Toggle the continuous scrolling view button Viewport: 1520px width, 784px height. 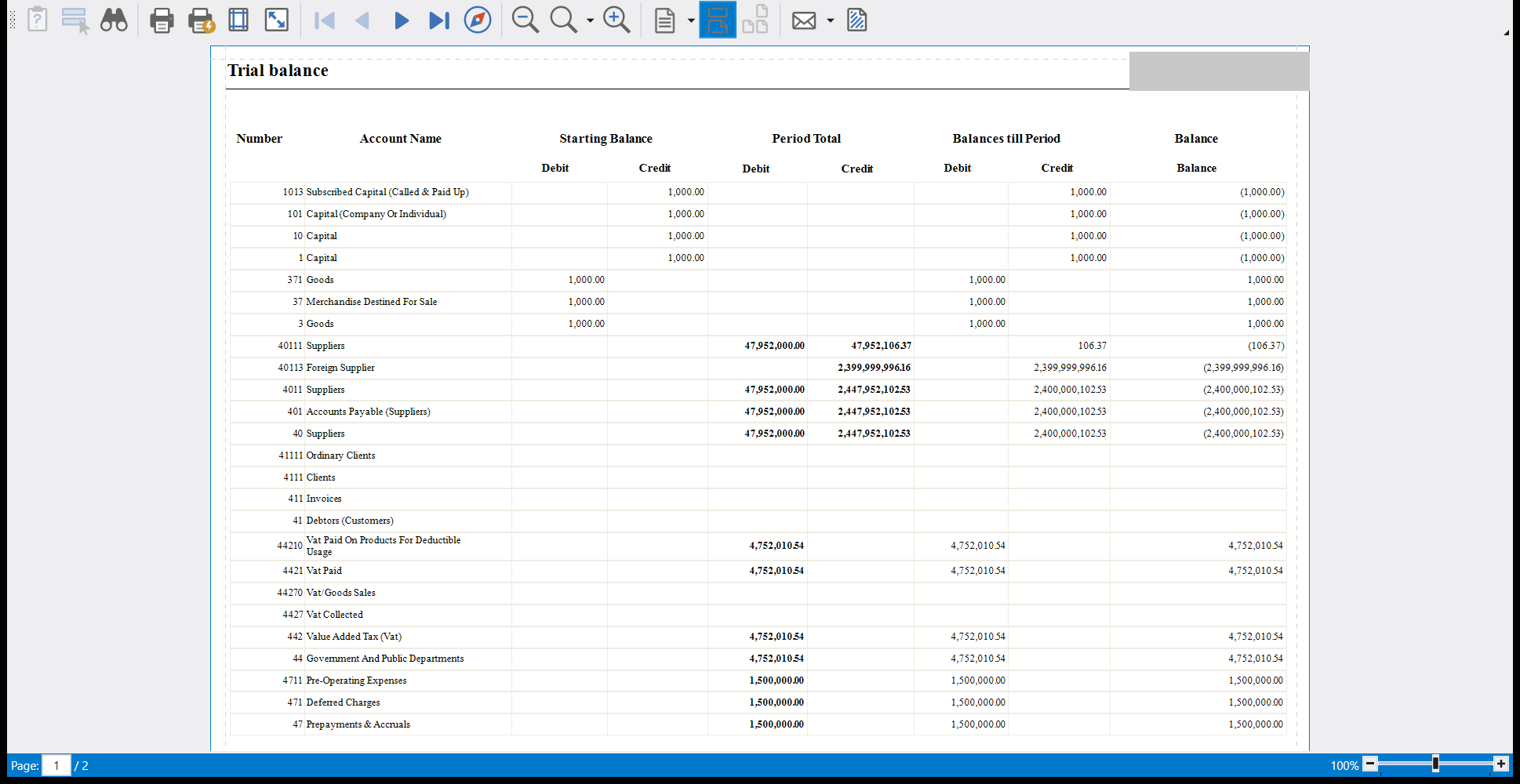[x=718, y=20]
